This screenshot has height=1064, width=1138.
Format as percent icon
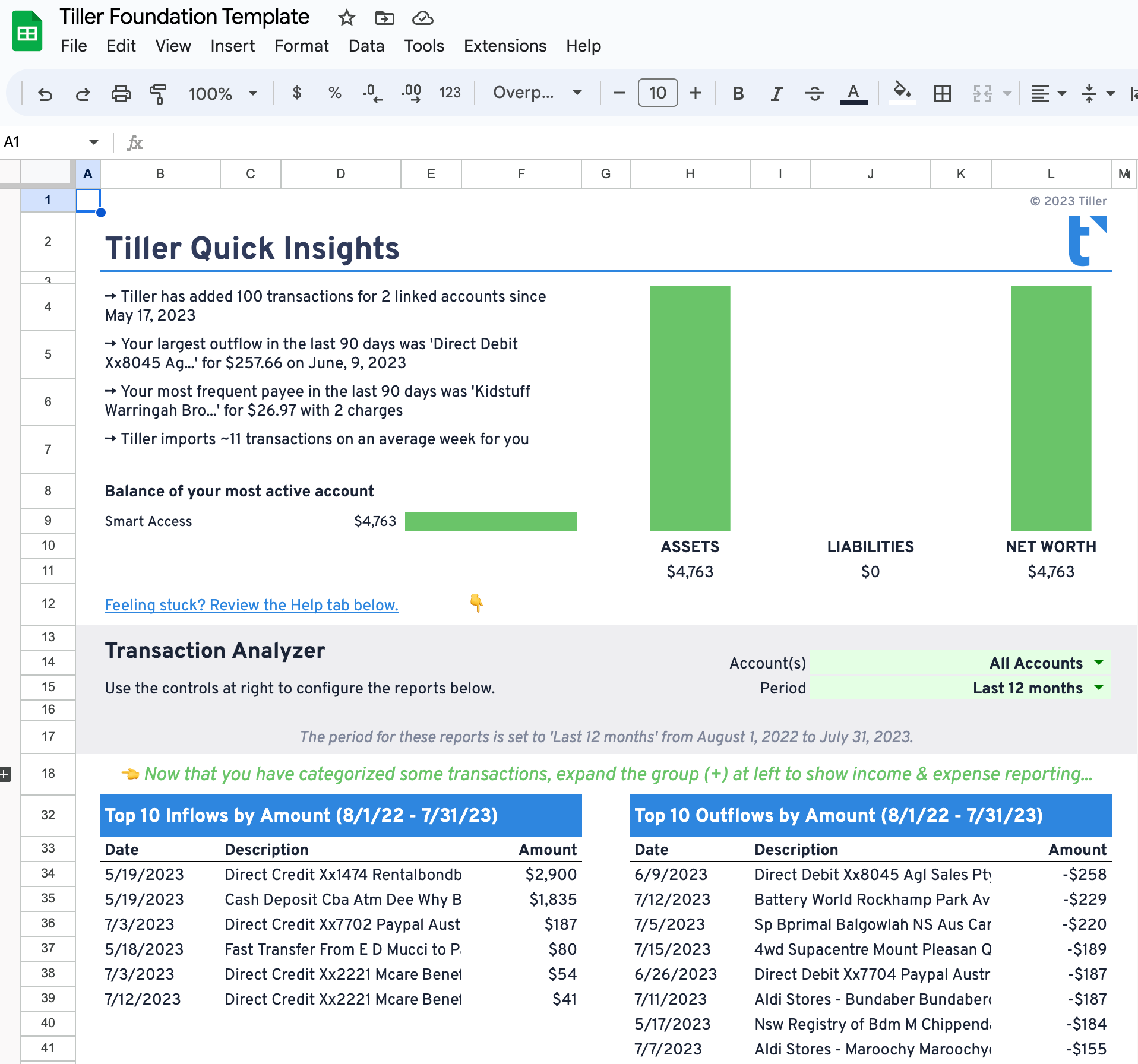(335, 93)
